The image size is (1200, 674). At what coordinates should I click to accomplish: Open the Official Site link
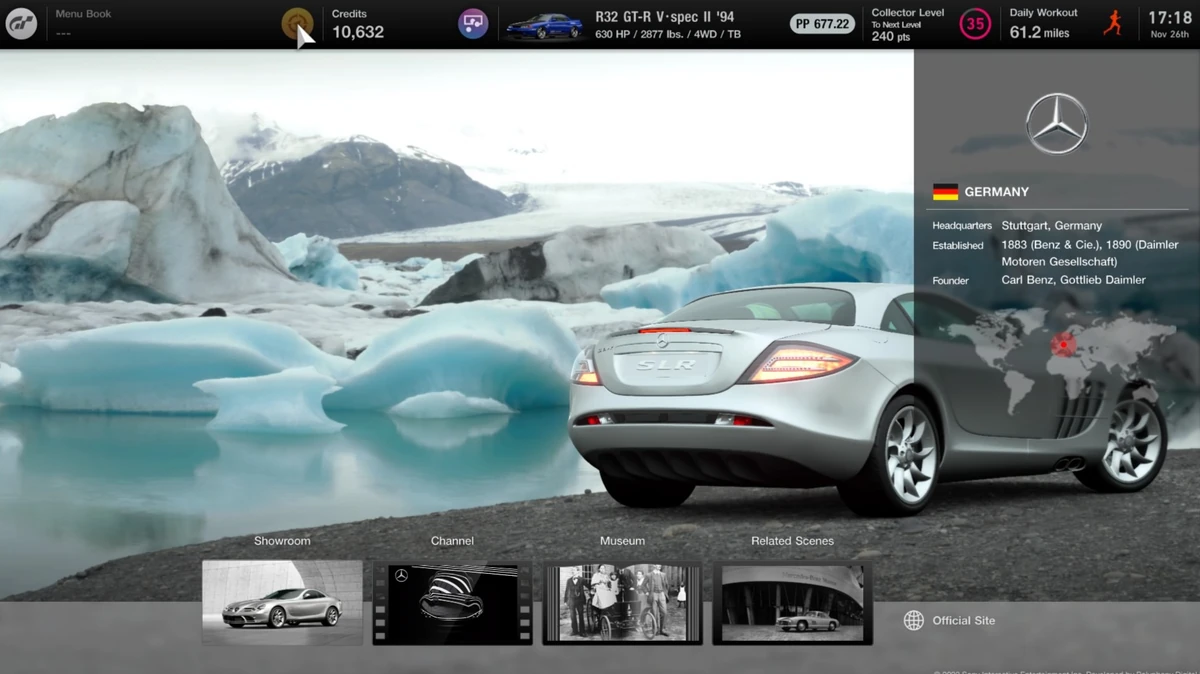tap(963, 620)
